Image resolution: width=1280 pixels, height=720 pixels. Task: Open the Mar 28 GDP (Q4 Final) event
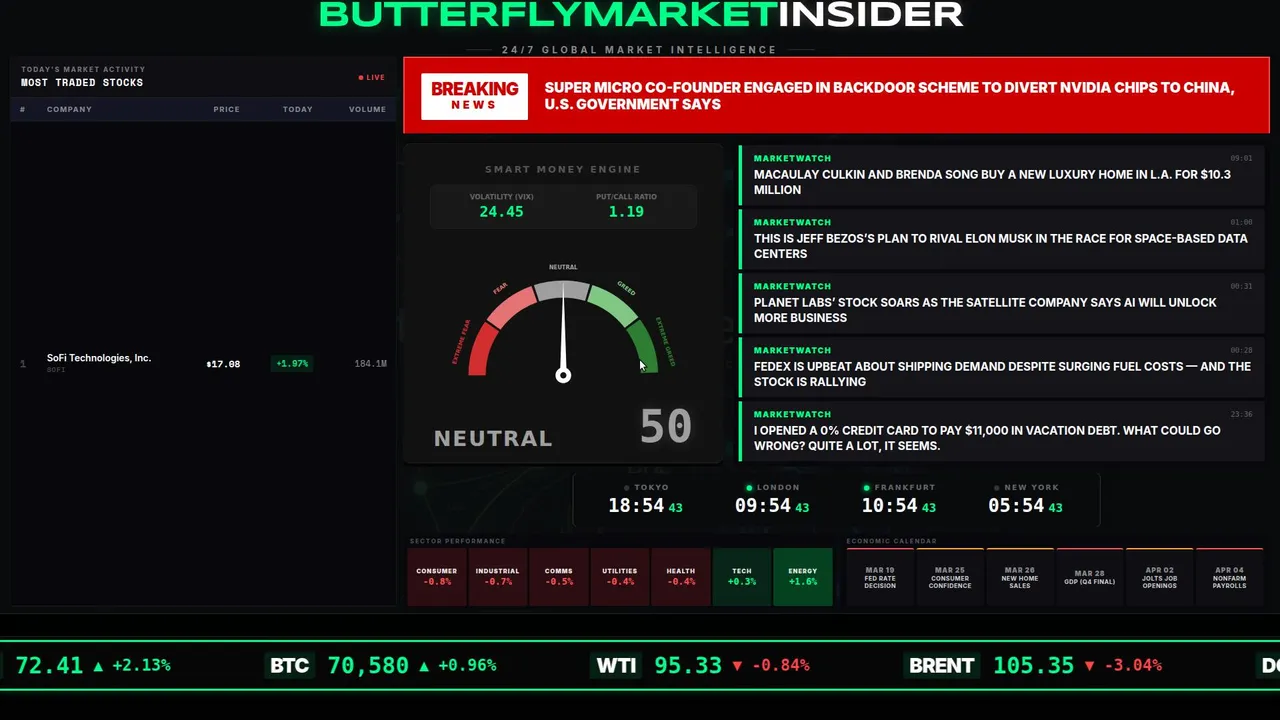[x=1090, y=577]
